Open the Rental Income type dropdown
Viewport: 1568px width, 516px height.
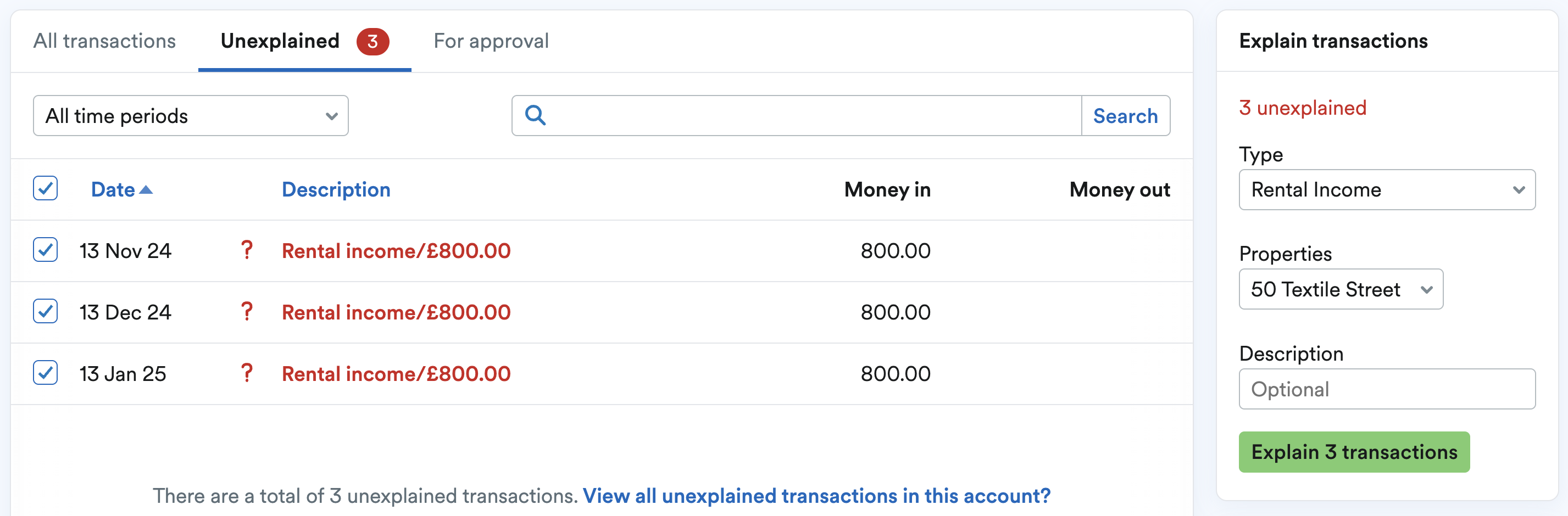(x=1387, y=190)
